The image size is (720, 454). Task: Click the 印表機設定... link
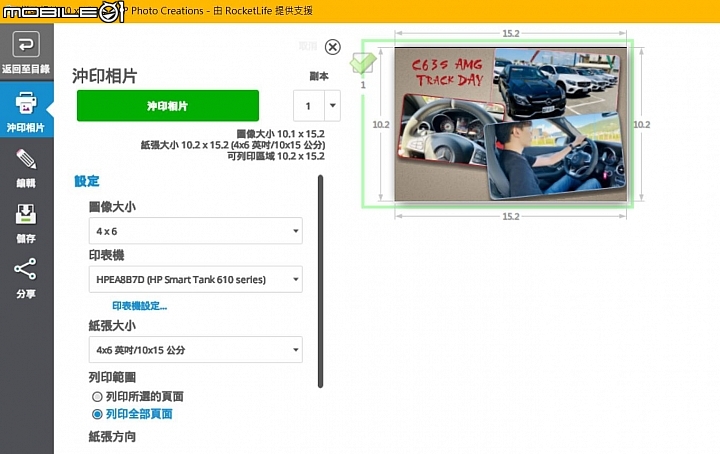[140, 306]
